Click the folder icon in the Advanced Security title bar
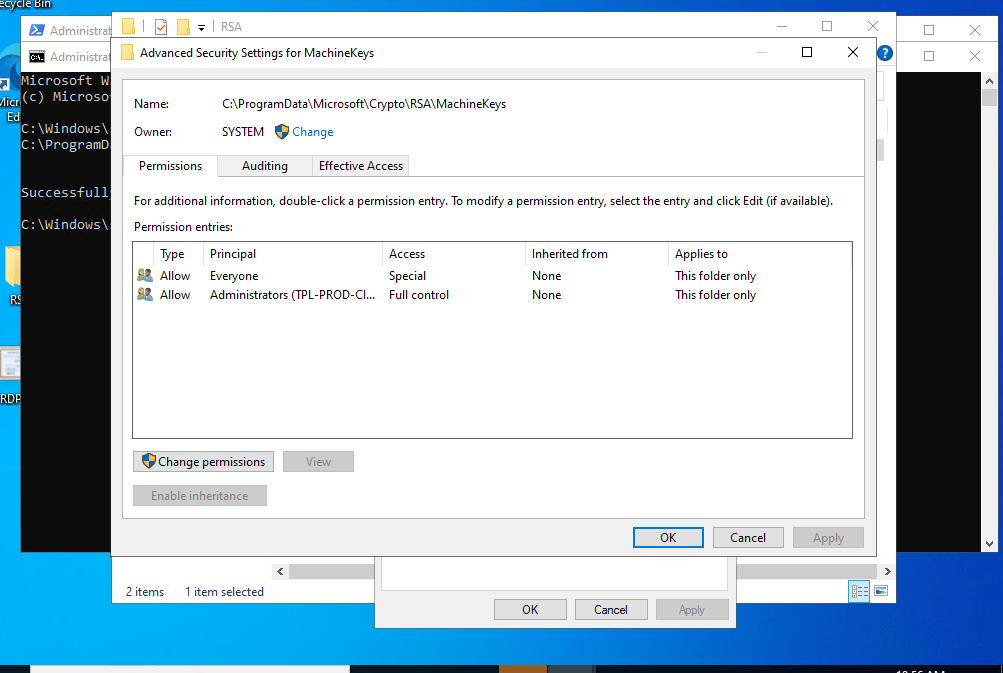 (x=127, y=52)
